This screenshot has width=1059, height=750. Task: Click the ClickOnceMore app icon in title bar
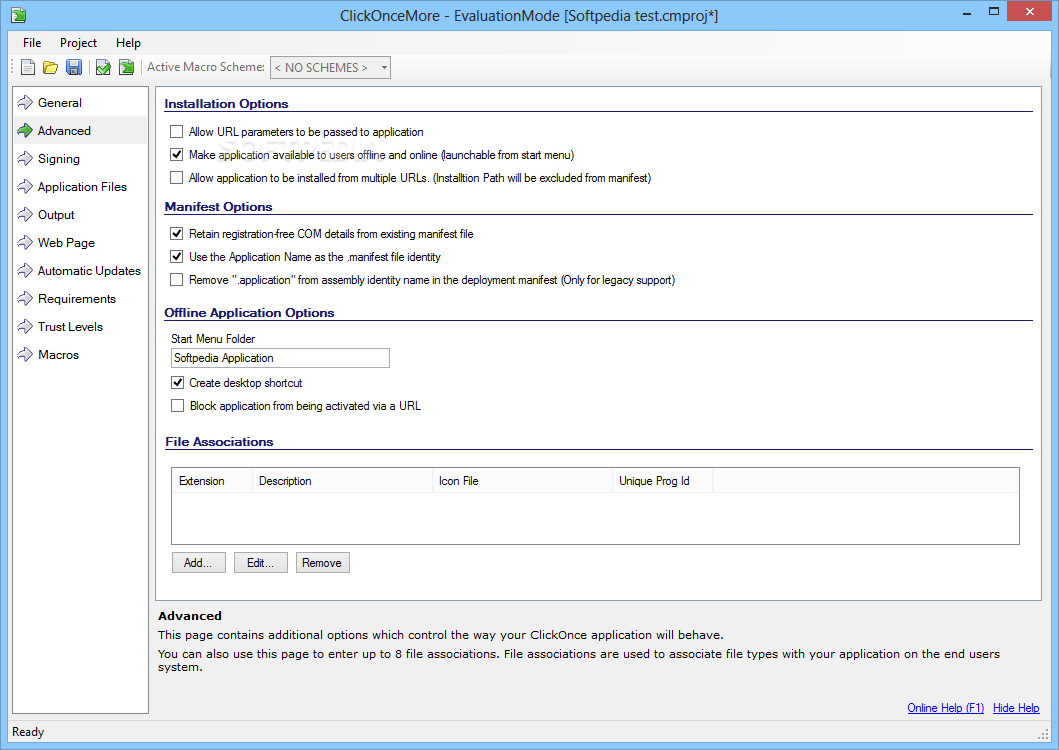pyautogui.click(x=19, y=15)
